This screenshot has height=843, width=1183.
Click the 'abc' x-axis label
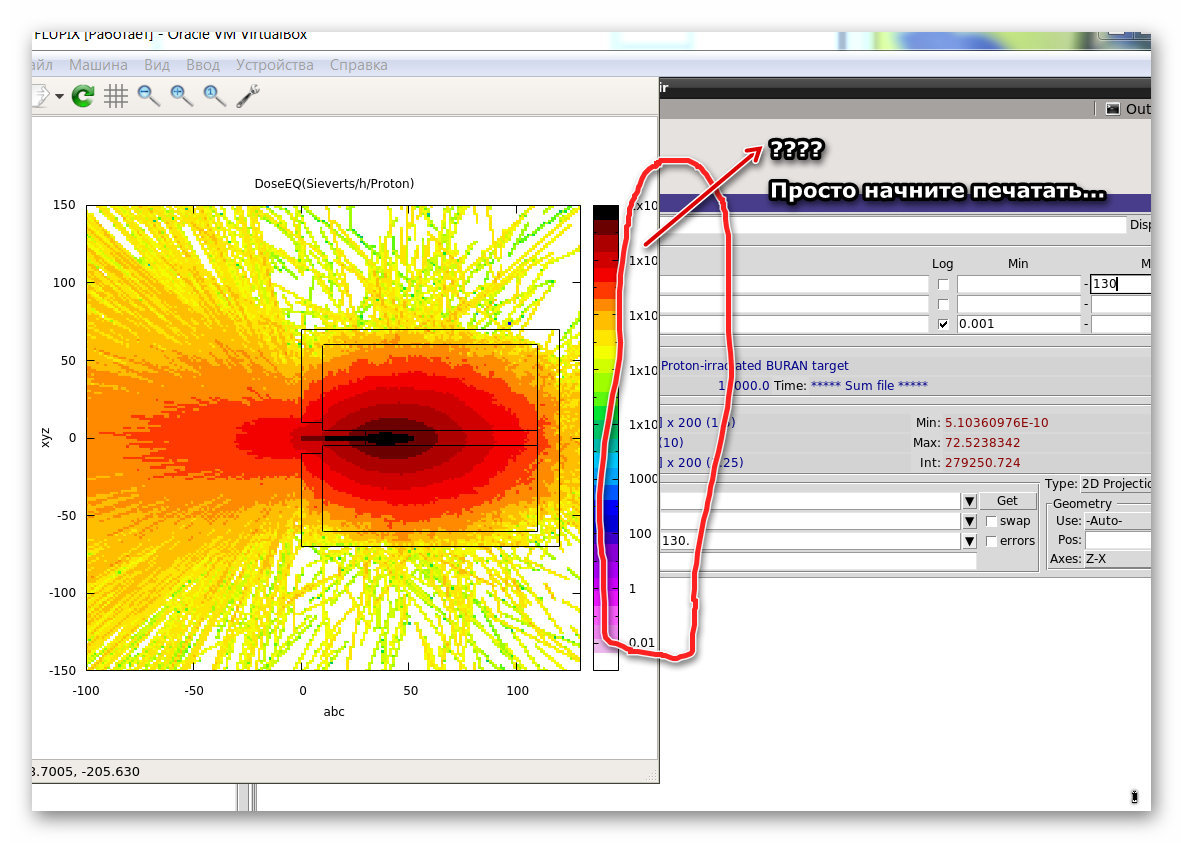334,712
